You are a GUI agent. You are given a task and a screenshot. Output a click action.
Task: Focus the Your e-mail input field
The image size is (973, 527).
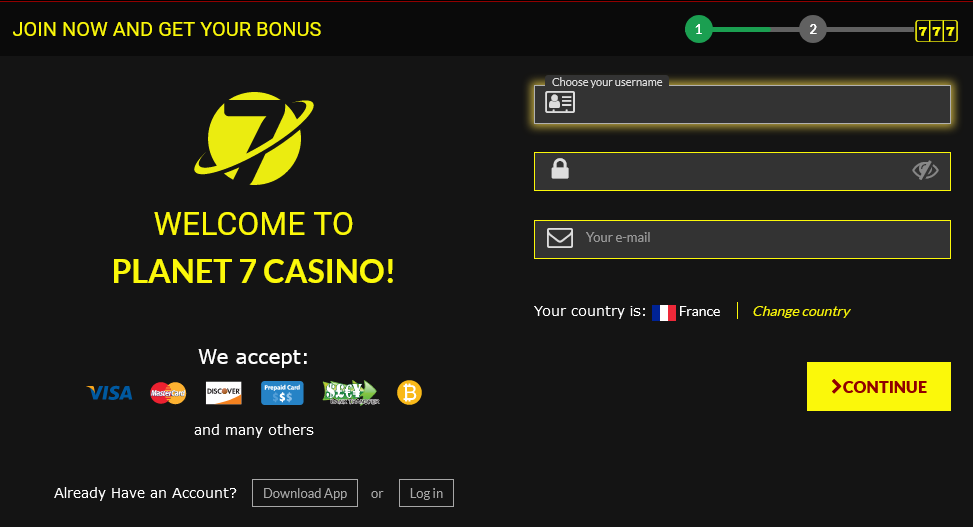coord(742,239)
